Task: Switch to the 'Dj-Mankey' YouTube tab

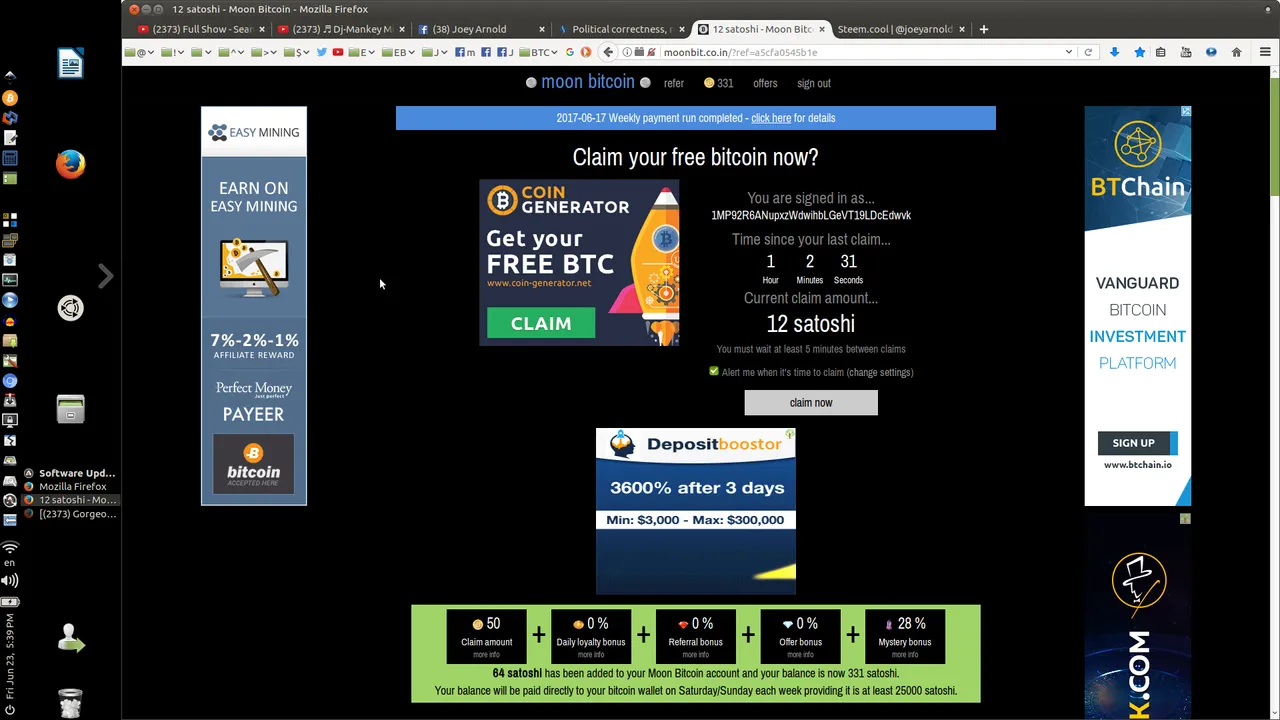Action: [x=340, y=29]
